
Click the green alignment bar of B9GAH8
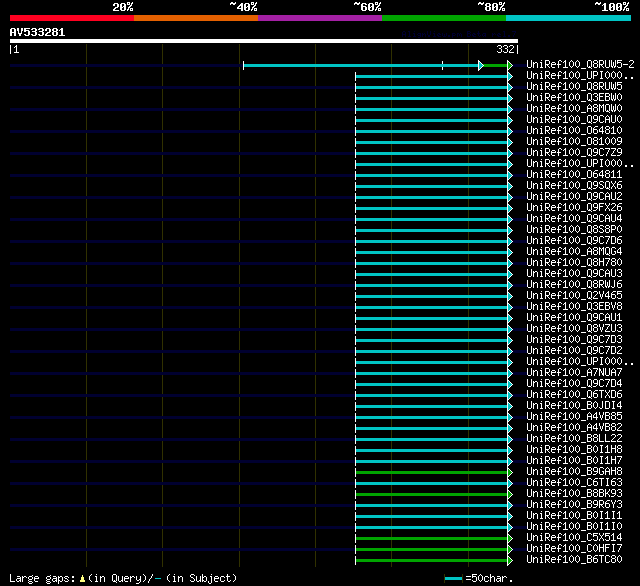pos(432,473)
